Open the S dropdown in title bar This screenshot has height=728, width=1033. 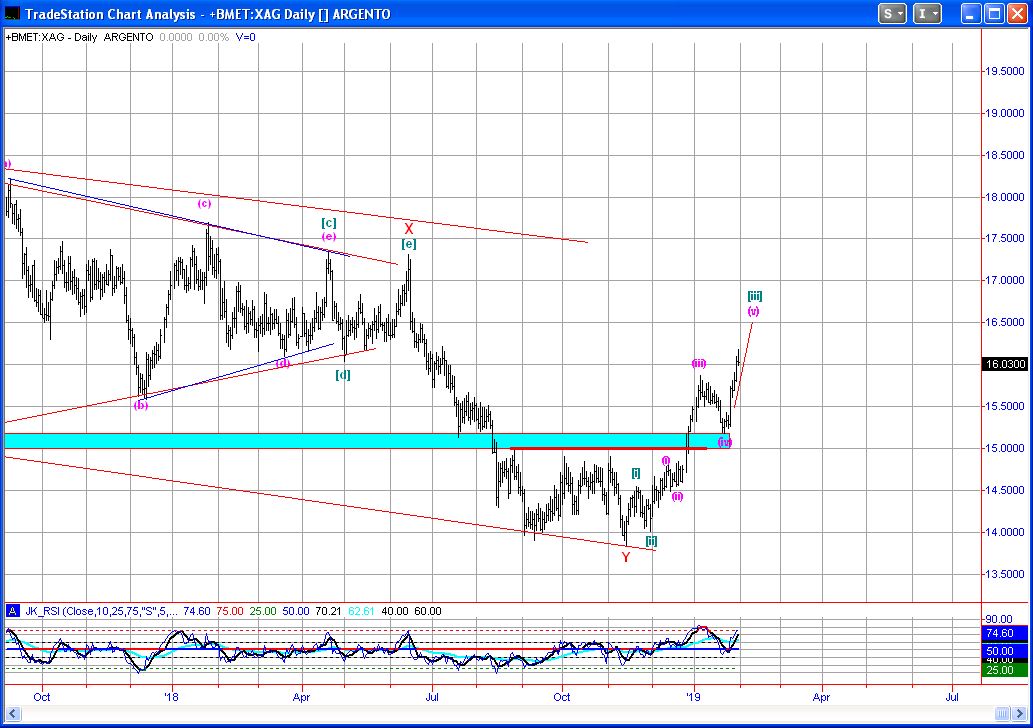[x=892, y=14]
